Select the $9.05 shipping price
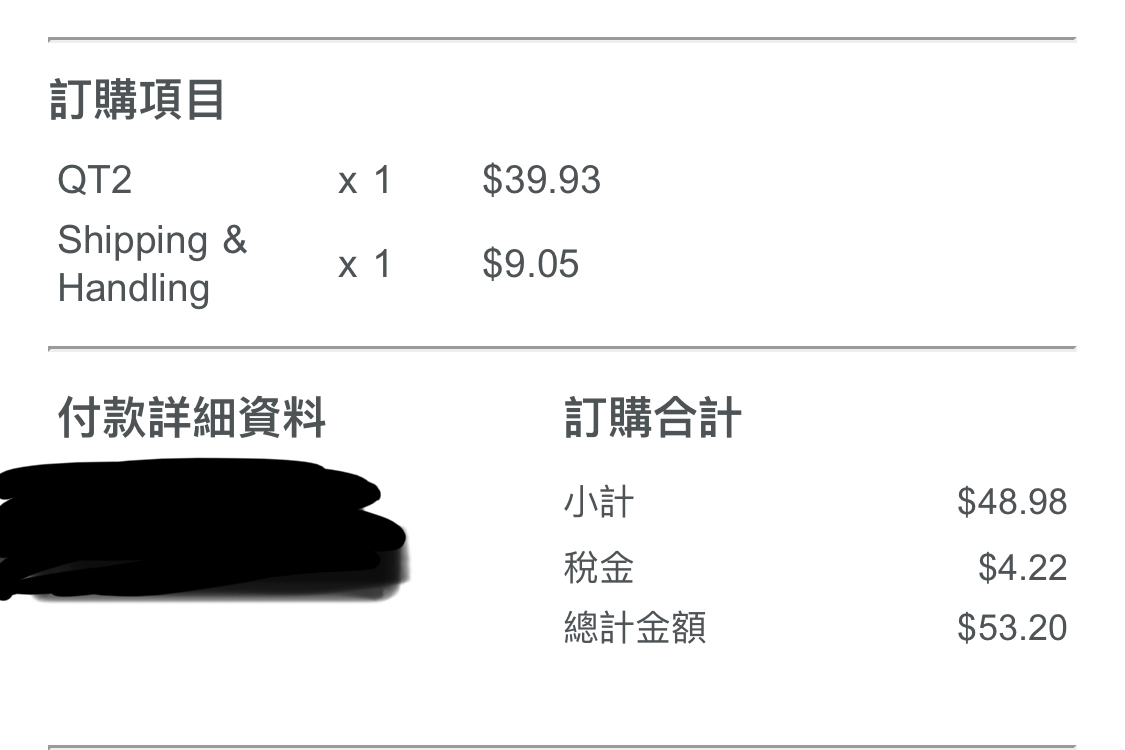This screenshot has height=750, width=1125. pyautogui.click(x=530, y=264)
